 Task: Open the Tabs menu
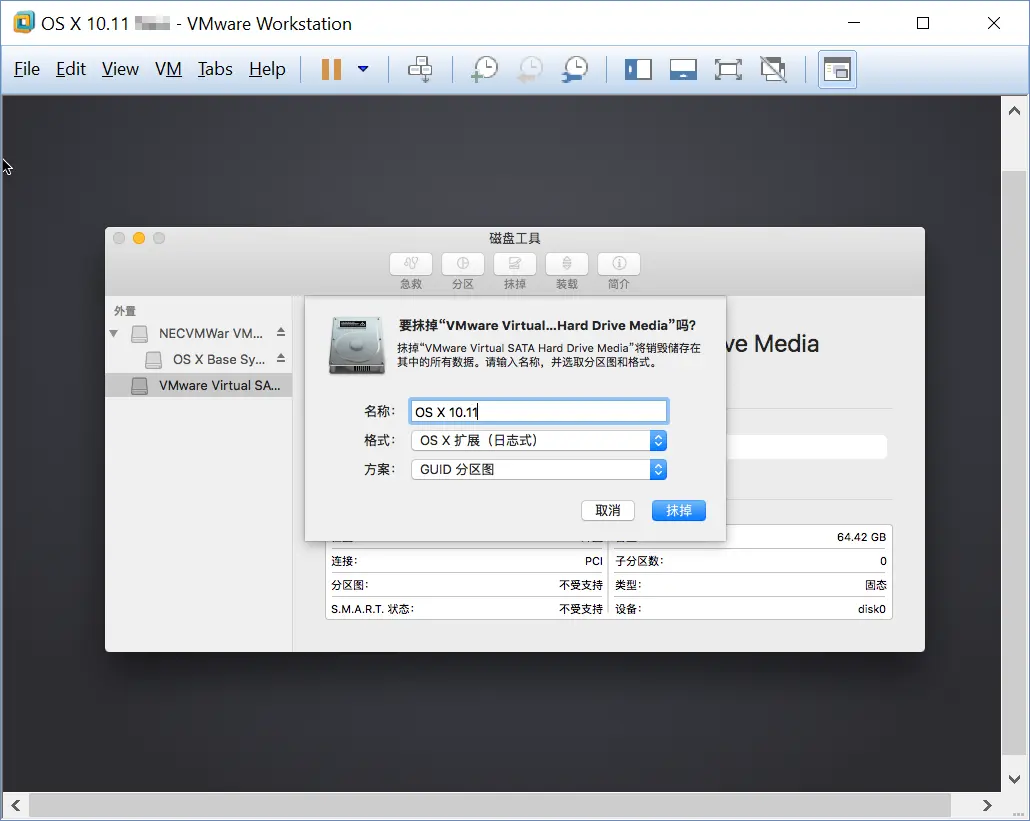[215, 69]
